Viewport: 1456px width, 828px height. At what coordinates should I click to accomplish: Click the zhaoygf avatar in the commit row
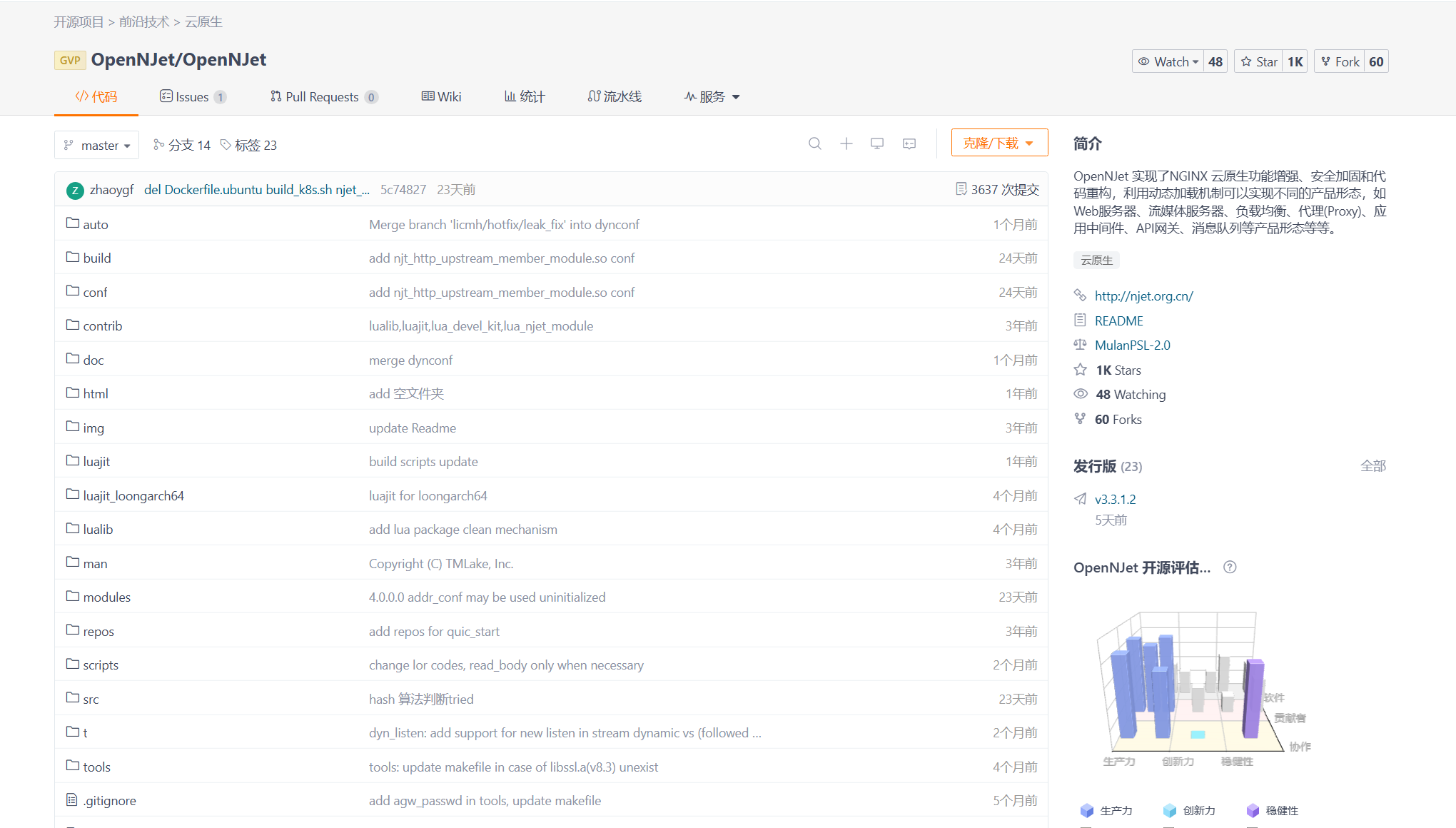(75, 190)
